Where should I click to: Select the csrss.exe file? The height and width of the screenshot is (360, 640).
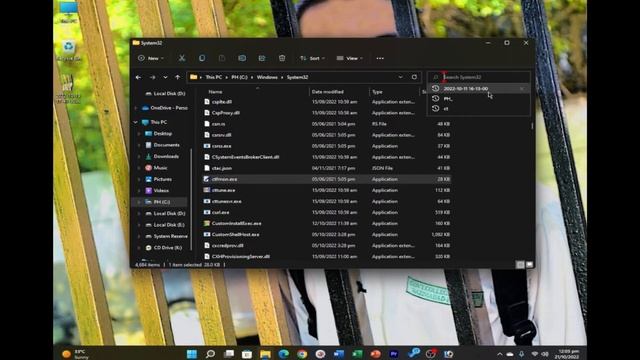coord(221,146)
